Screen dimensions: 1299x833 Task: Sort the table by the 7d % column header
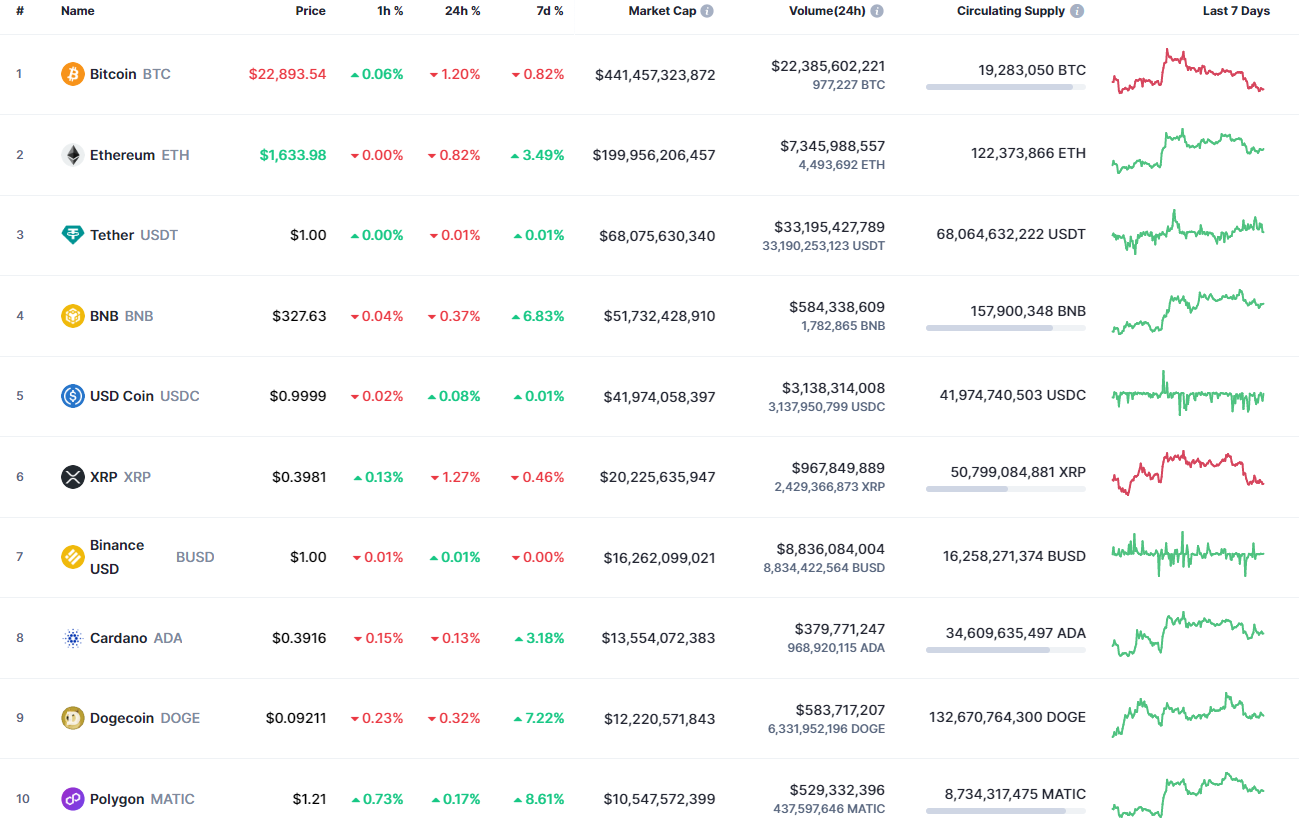(548, 11)
